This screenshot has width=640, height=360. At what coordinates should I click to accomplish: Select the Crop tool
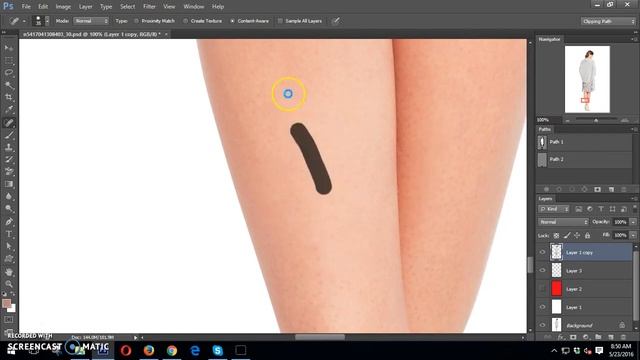point(9,98)
